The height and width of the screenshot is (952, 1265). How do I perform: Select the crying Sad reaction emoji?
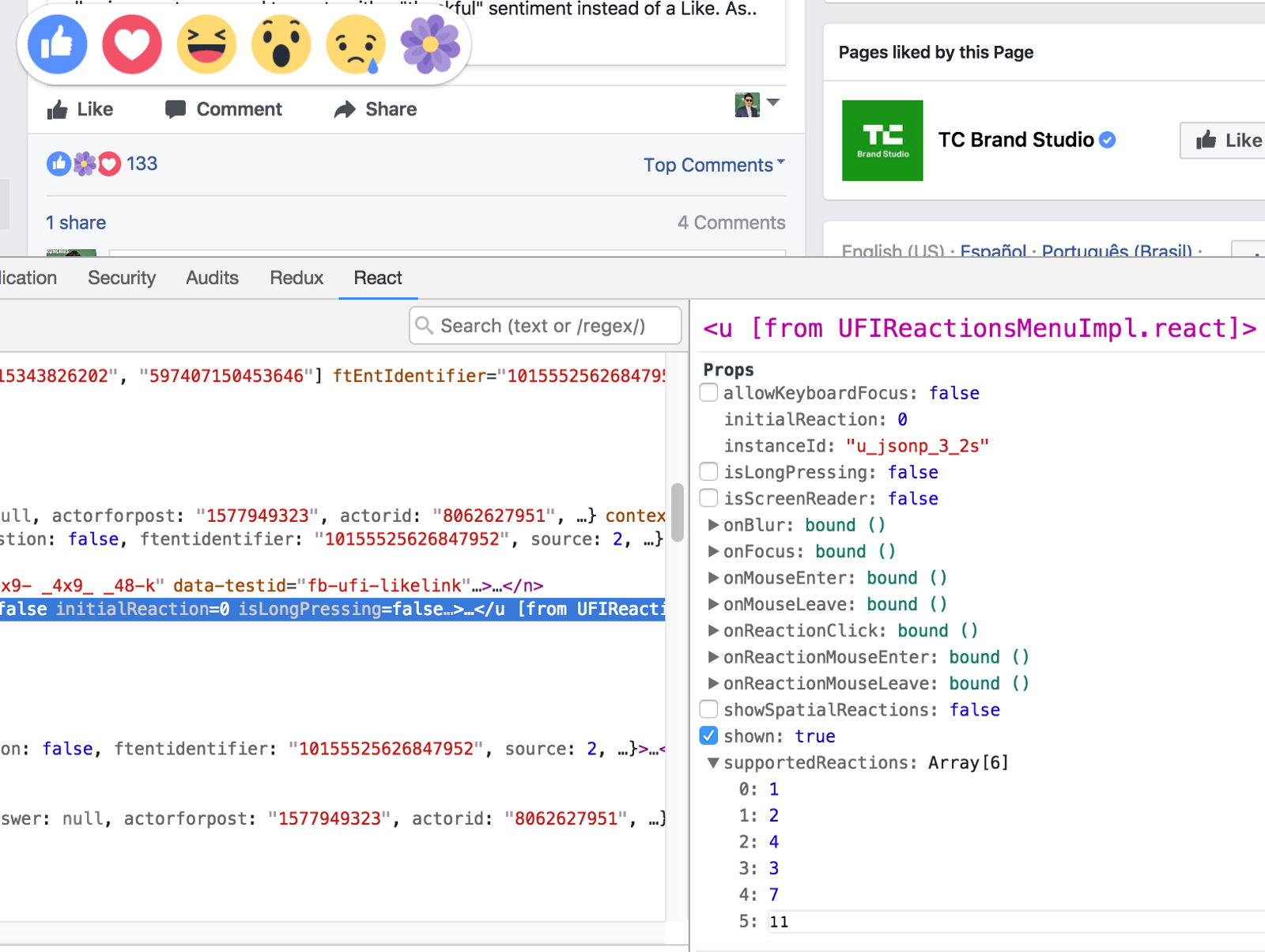[x=356, y=44]
